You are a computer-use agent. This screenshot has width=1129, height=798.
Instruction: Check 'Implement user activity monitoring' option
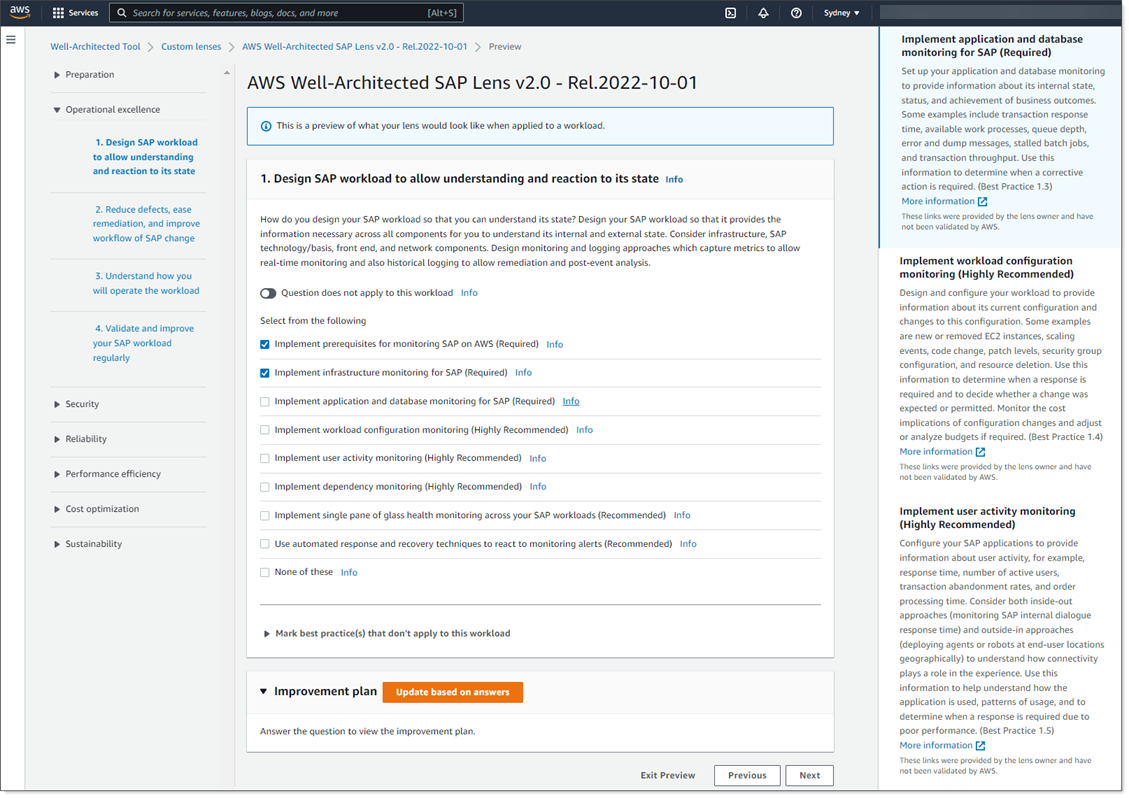pyautogui.click(x=265, y=458)
